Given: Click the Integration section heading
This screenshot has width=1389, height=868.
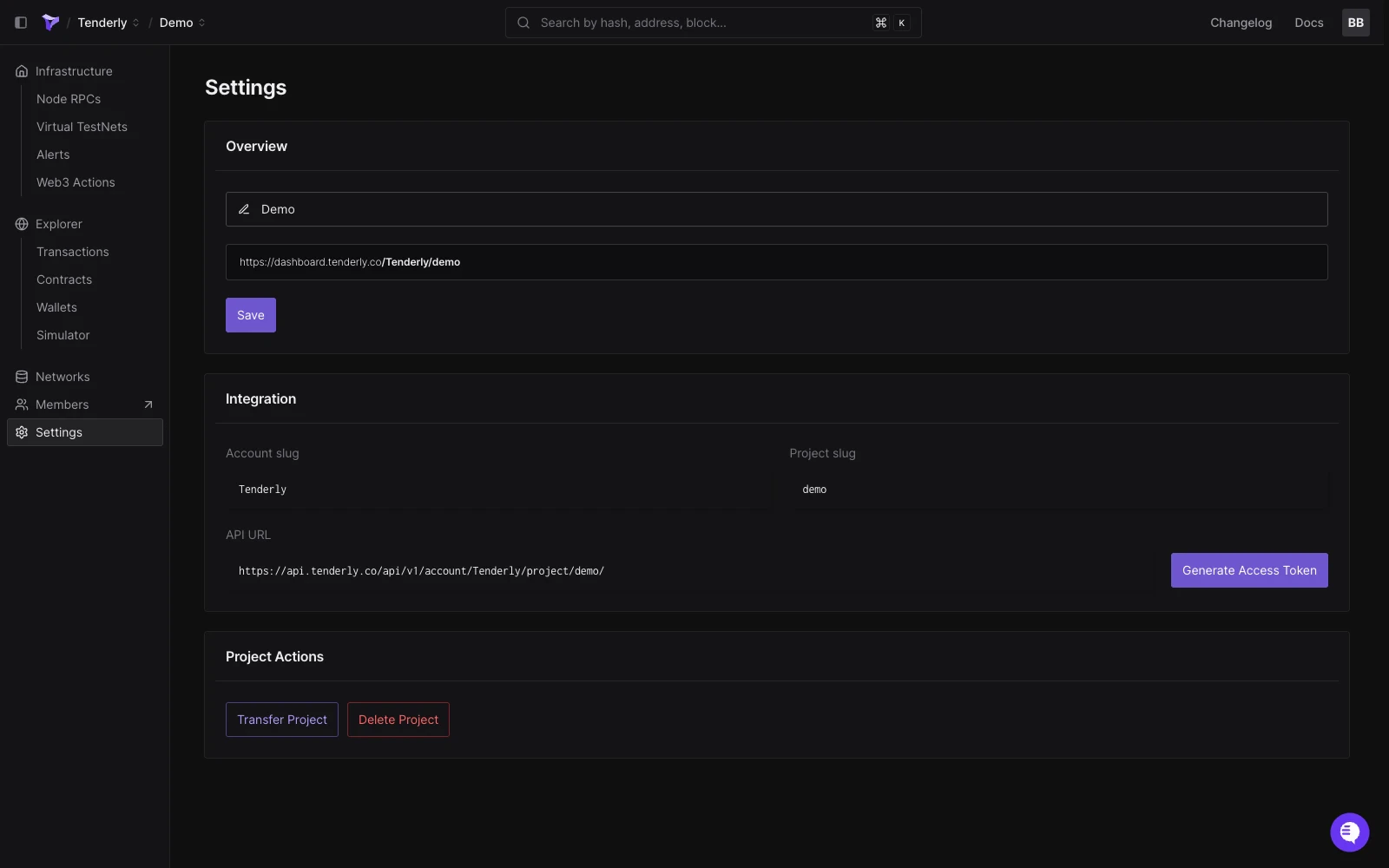Looking at the screenshot, I should coord(260,398).
